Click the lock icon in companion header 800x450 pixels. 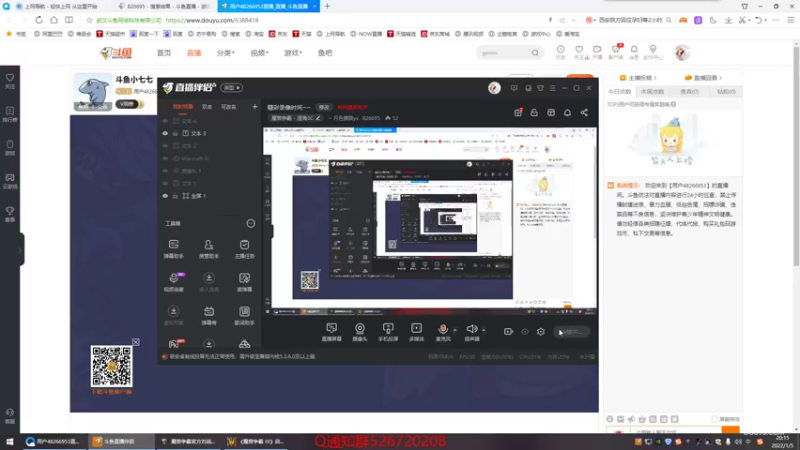(x=534, y=113)
